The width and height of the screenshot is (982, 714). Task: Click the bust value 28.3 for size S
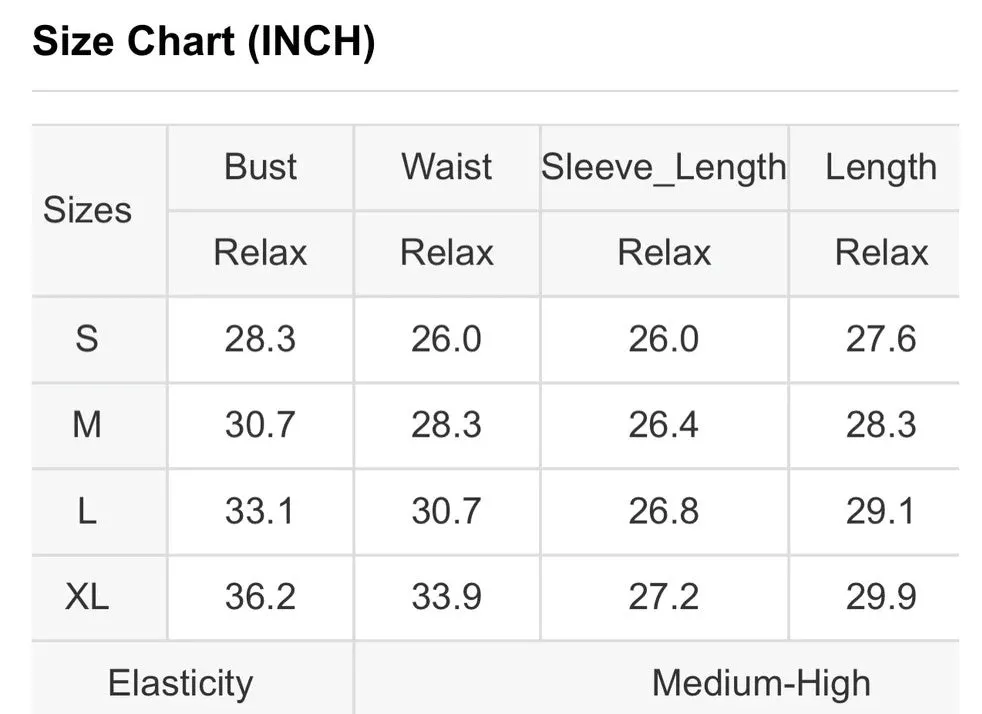(260, 339)
